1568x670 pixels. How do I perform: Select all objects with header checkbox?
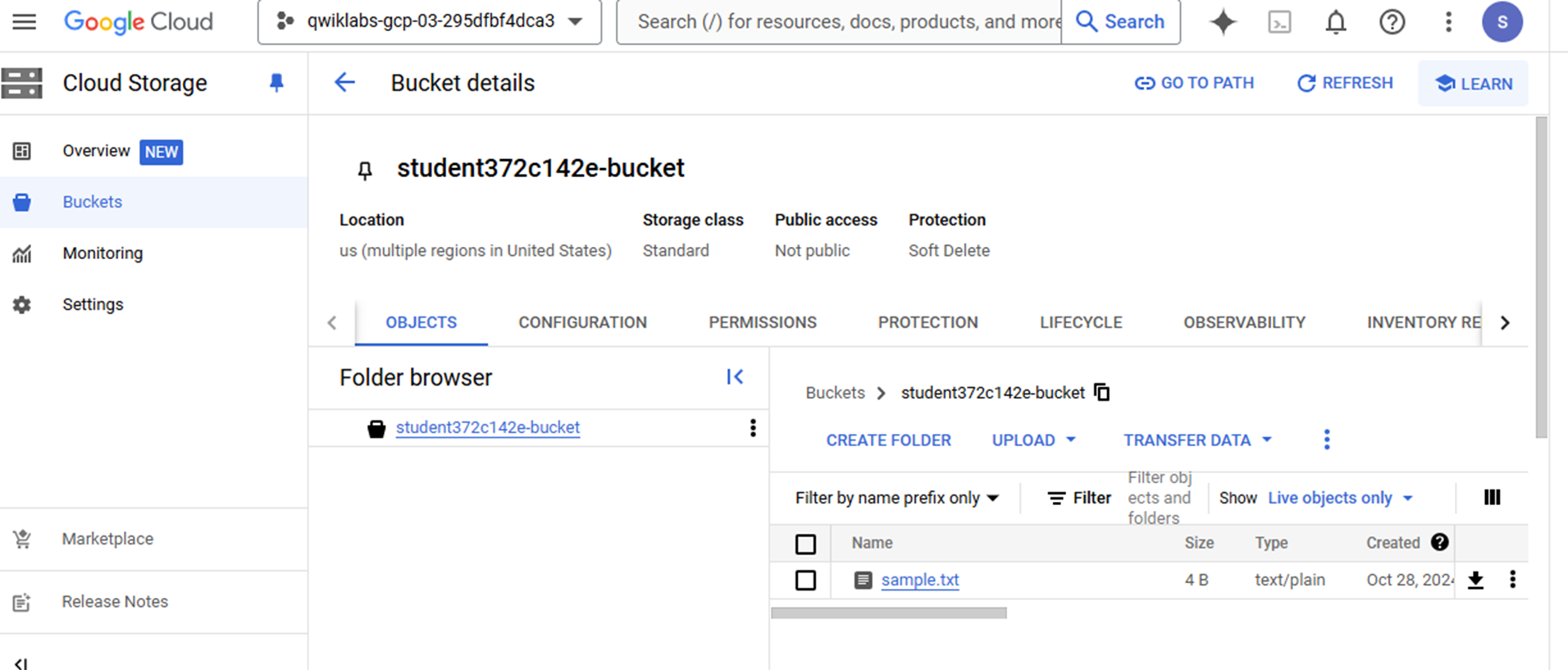pos(805,543)
